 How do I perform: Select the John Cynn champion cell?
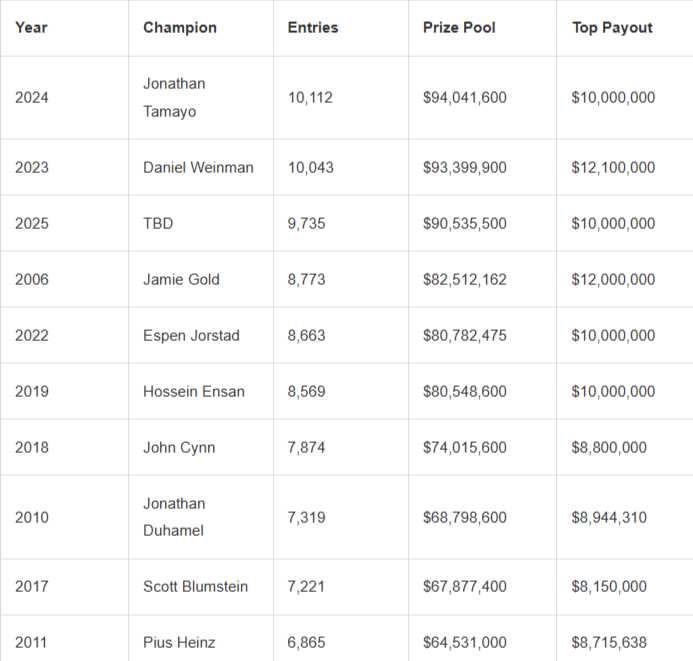[179, 447]
